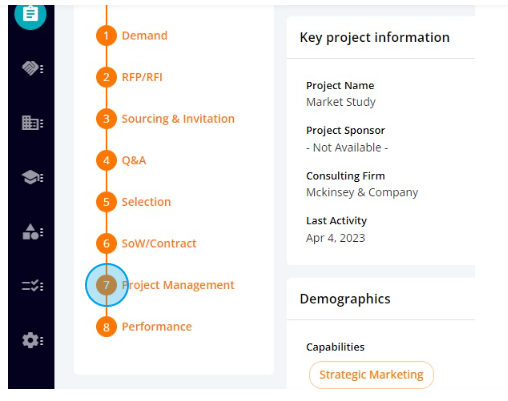The image size is (508, 401).
Task: Open the SoW/Contract step
Action: pyautogui.click(x=159, y=244)
